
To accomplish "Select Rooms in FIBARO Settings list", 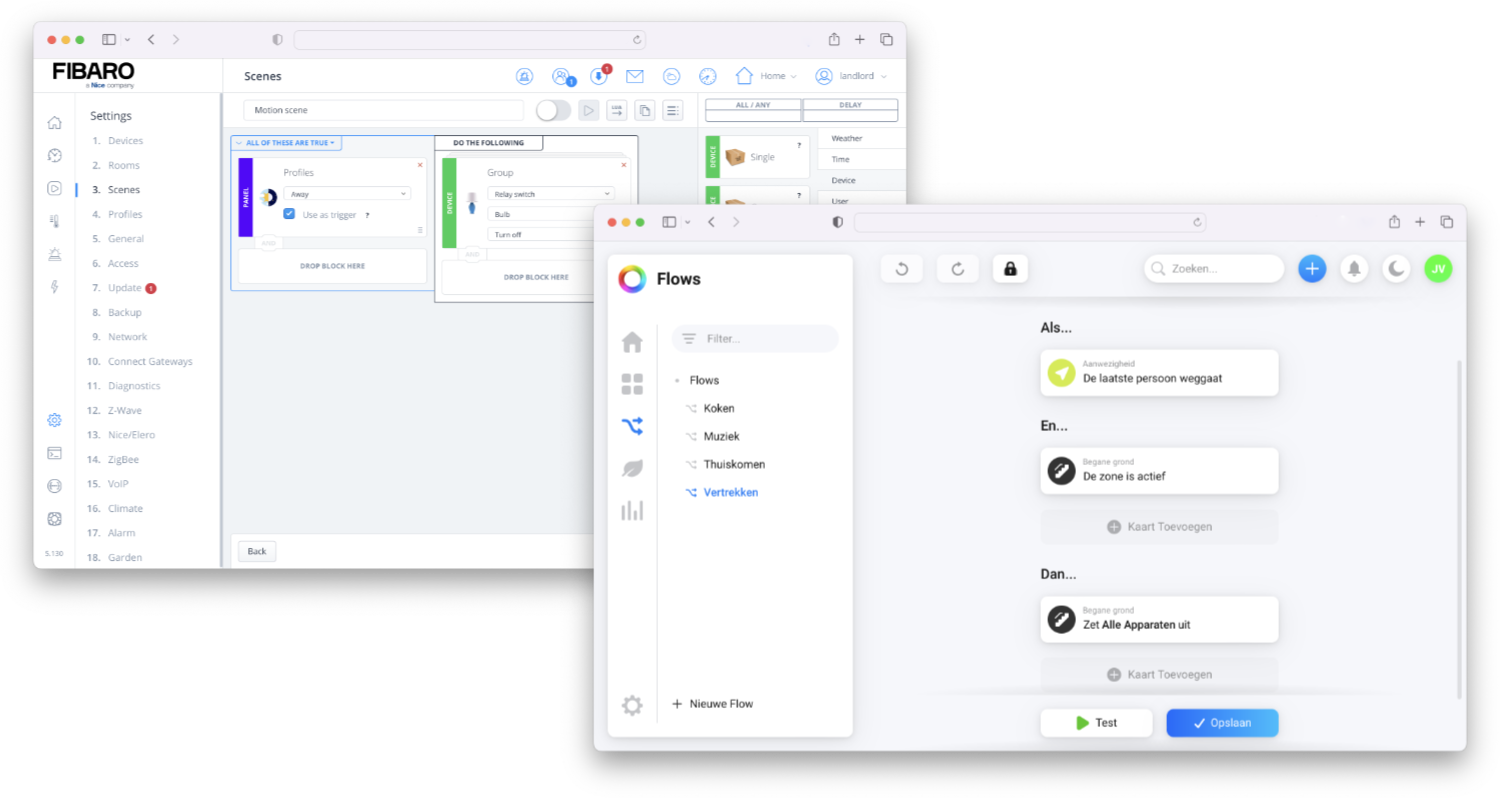I will [x=124, y=165].
